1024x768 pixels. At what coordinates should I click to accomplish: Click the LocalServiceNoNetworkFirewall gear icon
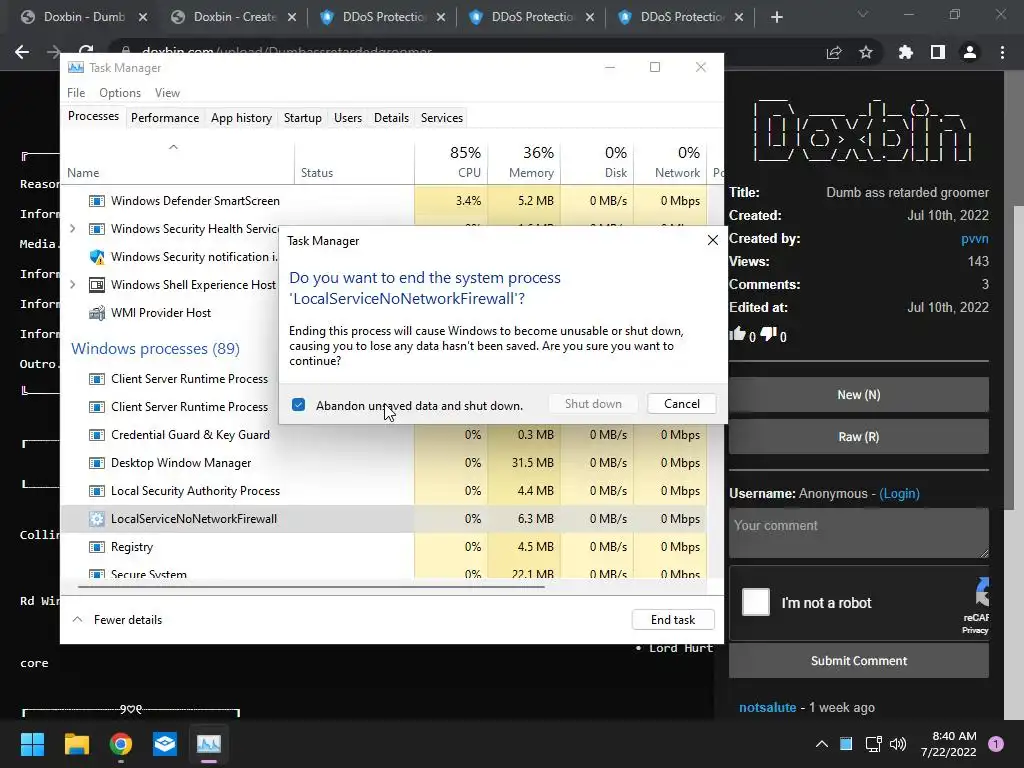click(97, 519)
